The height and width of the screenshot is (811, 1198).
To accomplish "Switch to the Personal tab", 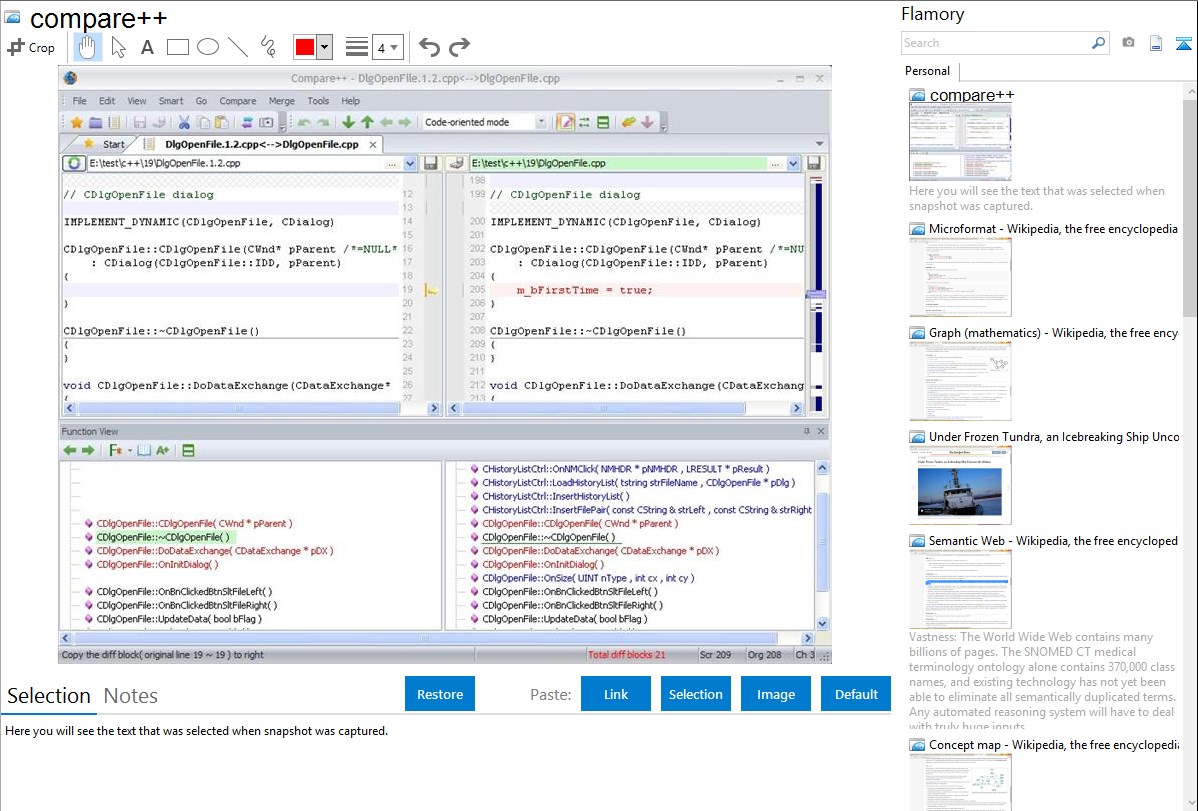I will [928, 71].
